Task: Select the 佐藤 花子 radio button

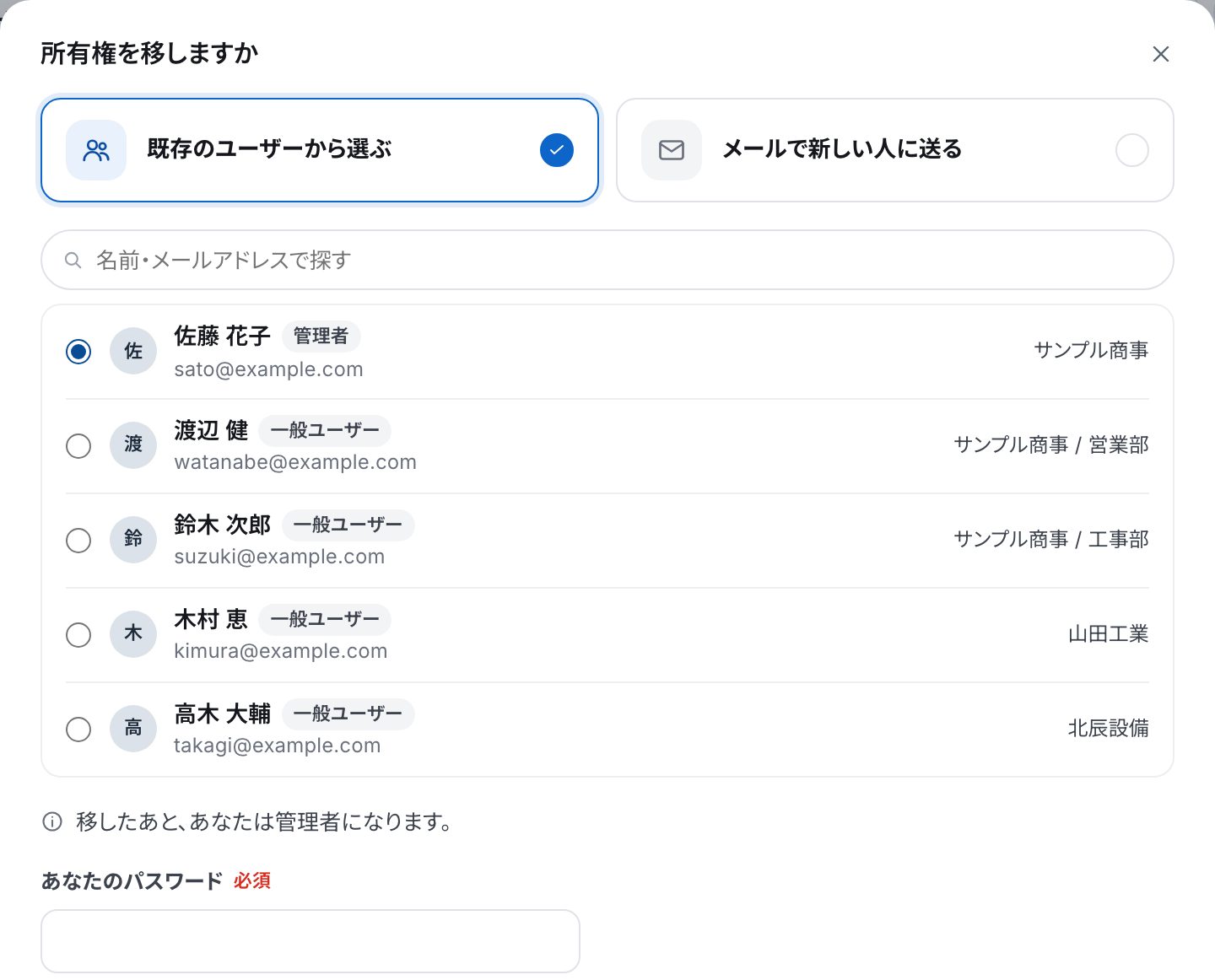Action: coord(78,351)
